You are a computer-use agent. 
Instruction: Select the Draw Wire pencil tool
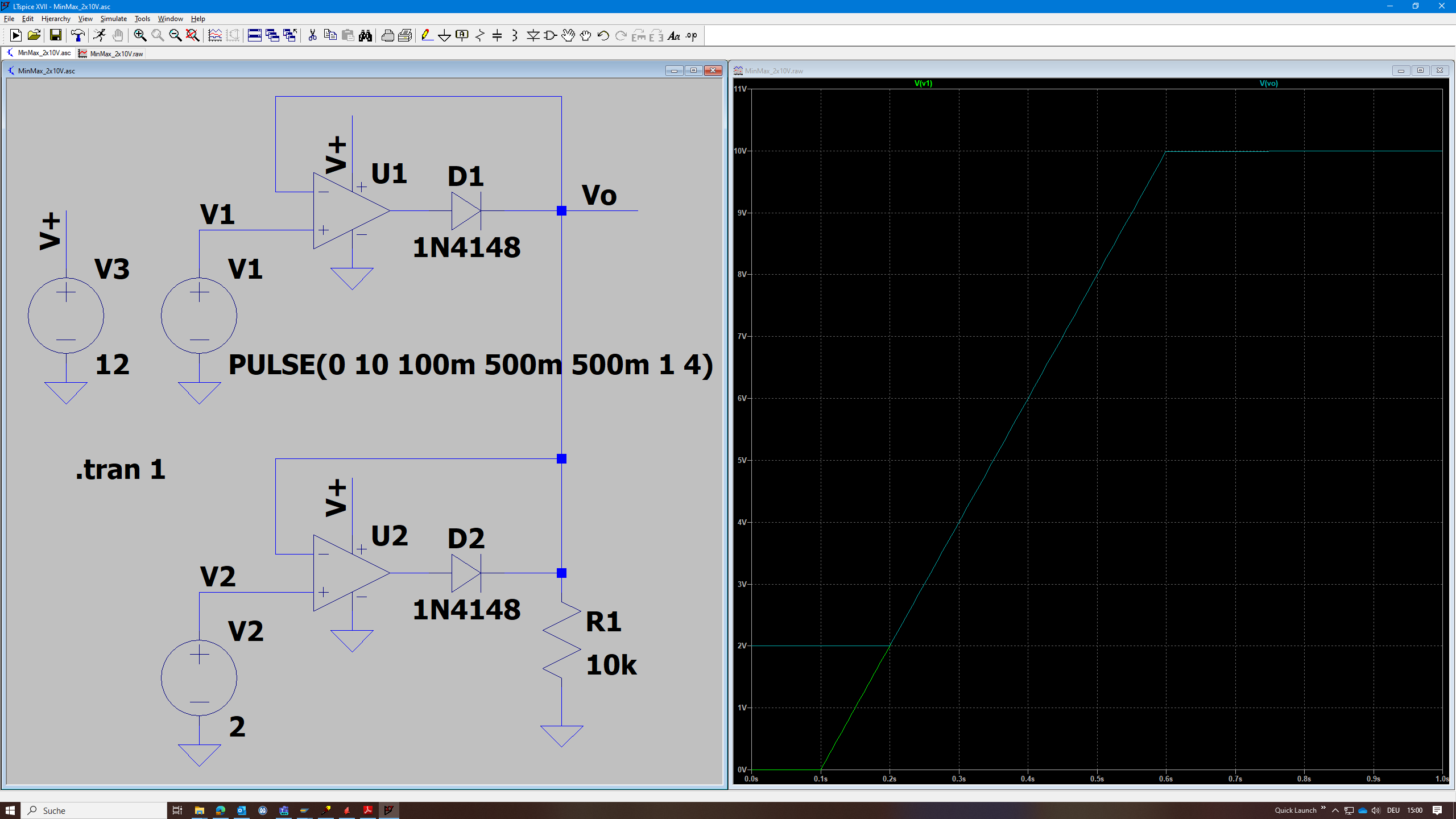coord(427,35)
